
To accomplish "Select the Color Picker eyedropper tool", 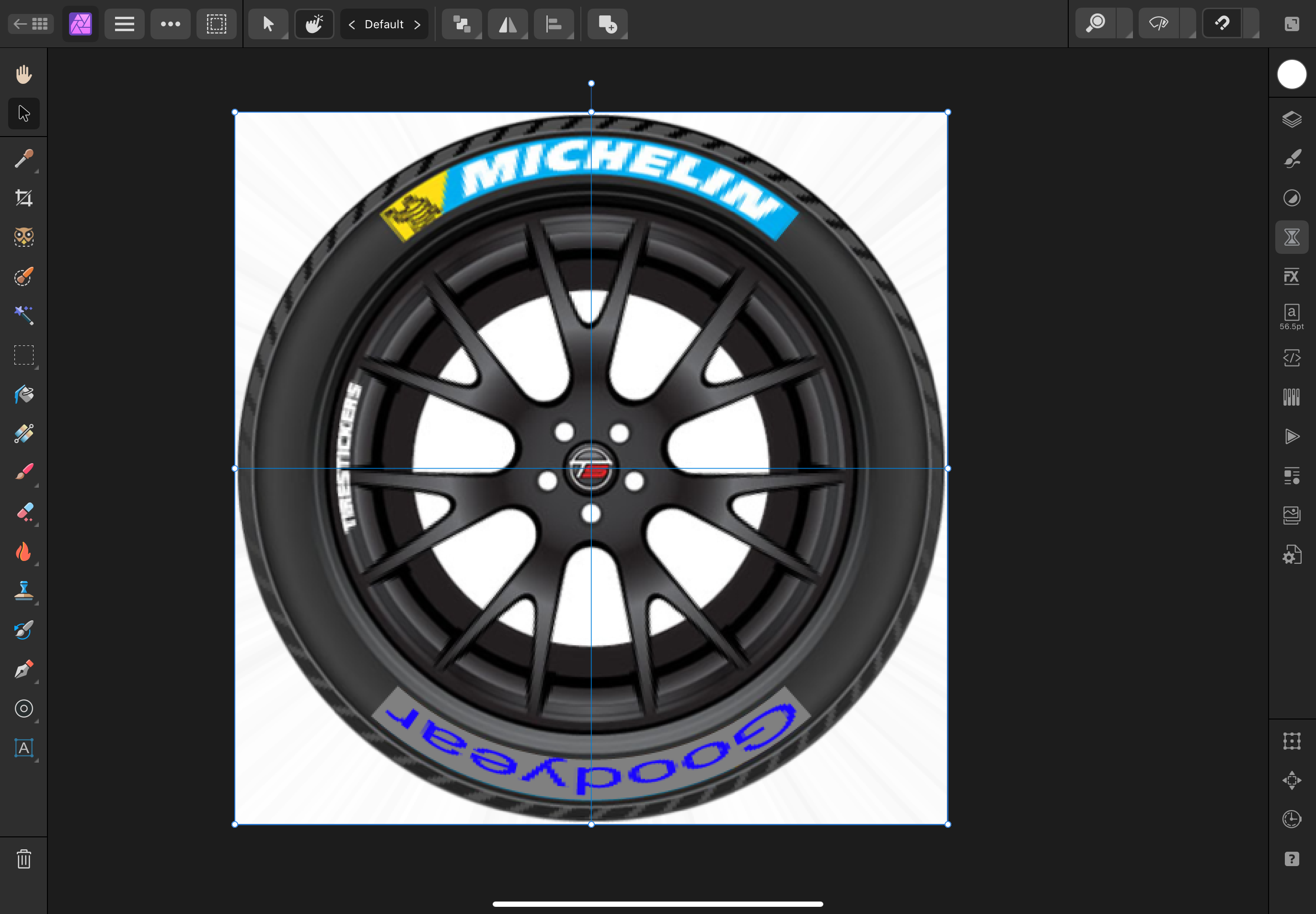I will pyautogui.click(x=23, y=159).
